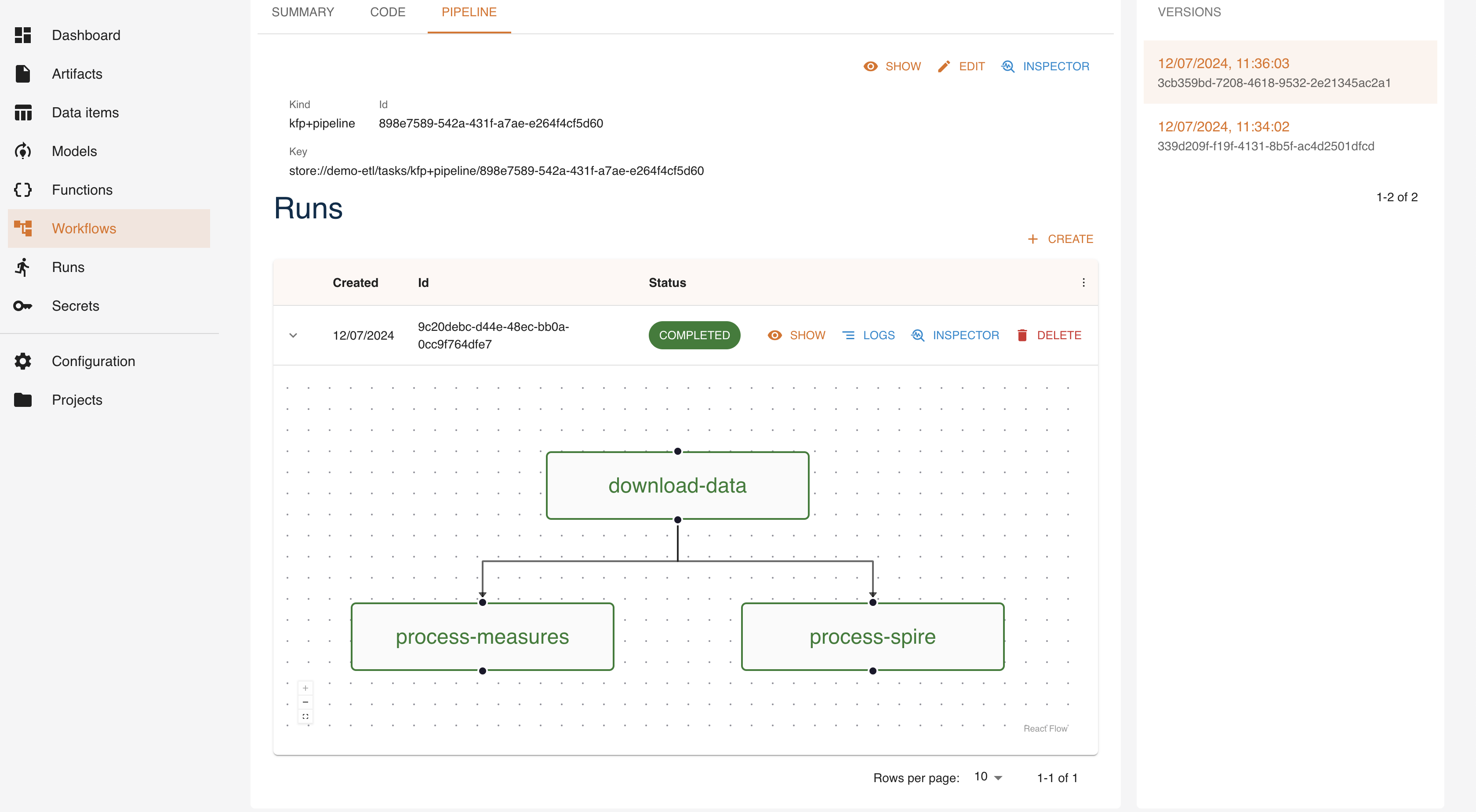Click the Configuration gear icon
The image size is (1476, 812).
(23, 361)
